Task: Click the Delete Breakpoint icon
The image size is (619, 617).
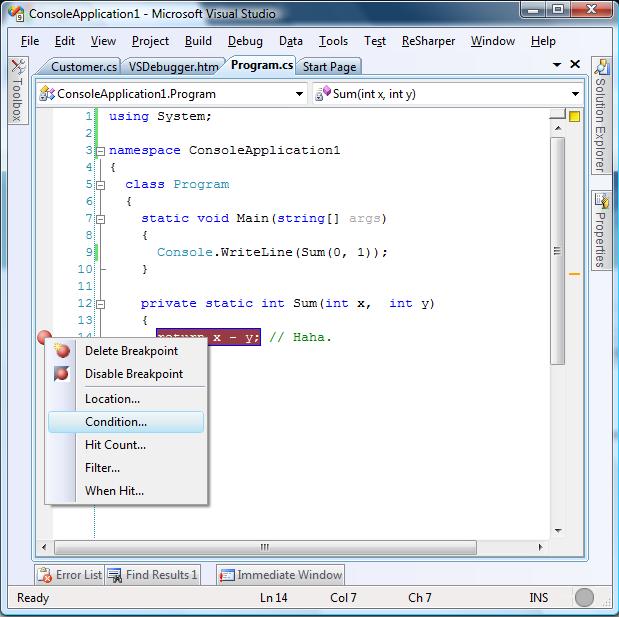Action: 62,350
